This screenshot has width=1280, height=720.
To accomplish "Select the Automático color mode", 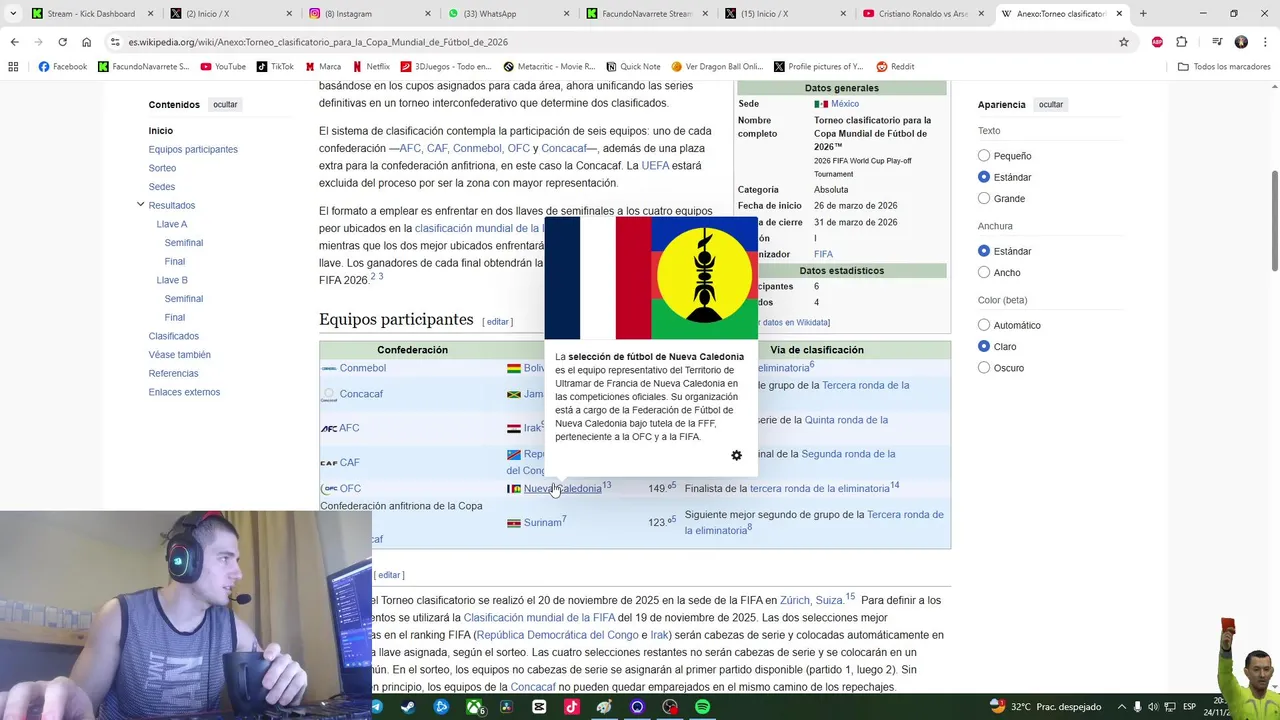I will pyautogui.click(x=984, y=325).
